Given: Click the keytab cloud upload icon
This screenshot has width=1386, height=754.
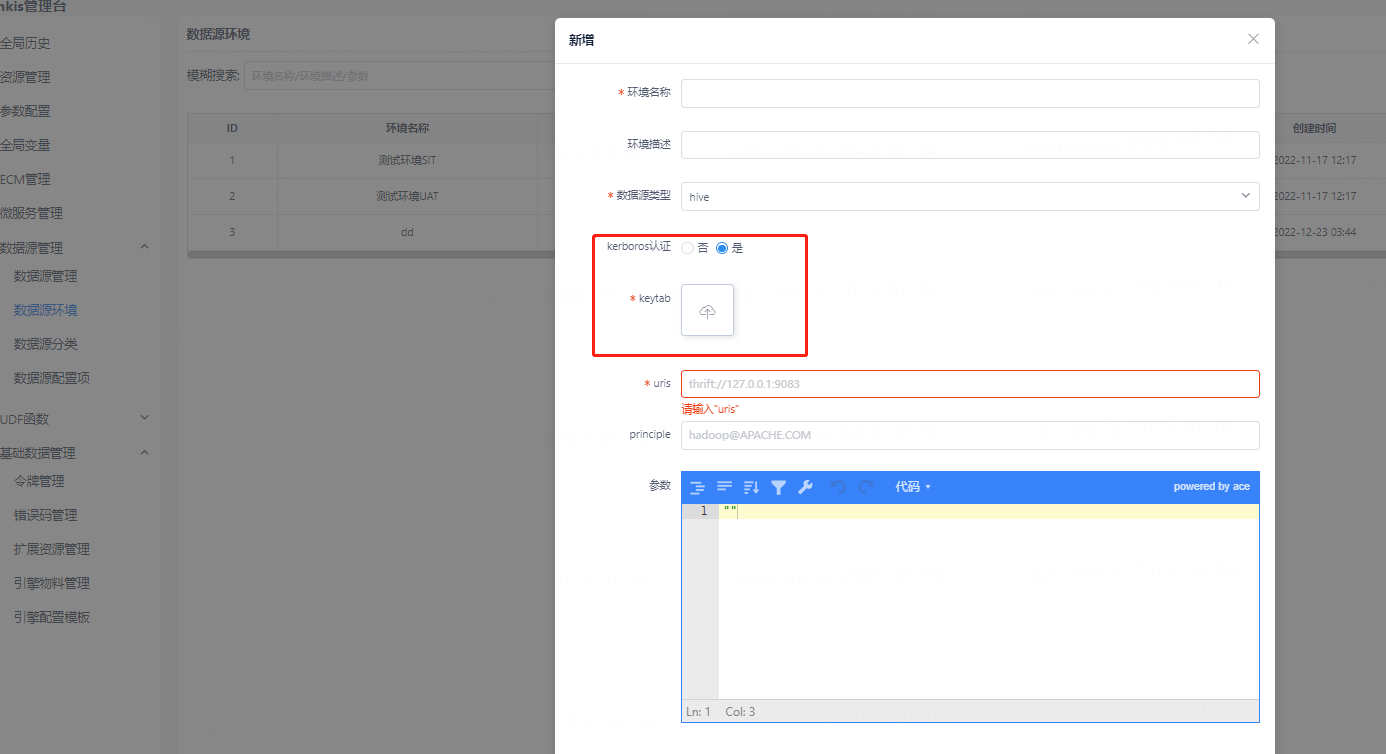Looking at the screenshot, I should (707, 311).
